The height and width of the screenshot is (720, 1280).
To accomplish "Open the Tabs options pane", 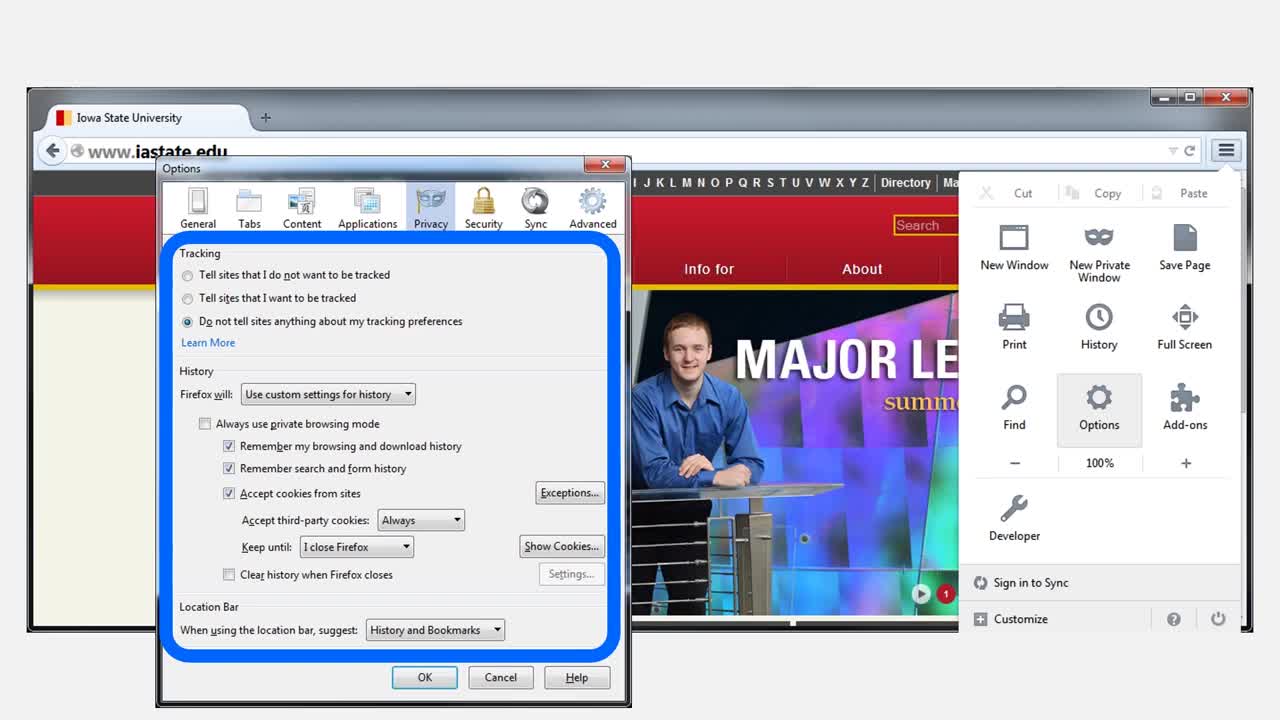I will coord(249,208).
